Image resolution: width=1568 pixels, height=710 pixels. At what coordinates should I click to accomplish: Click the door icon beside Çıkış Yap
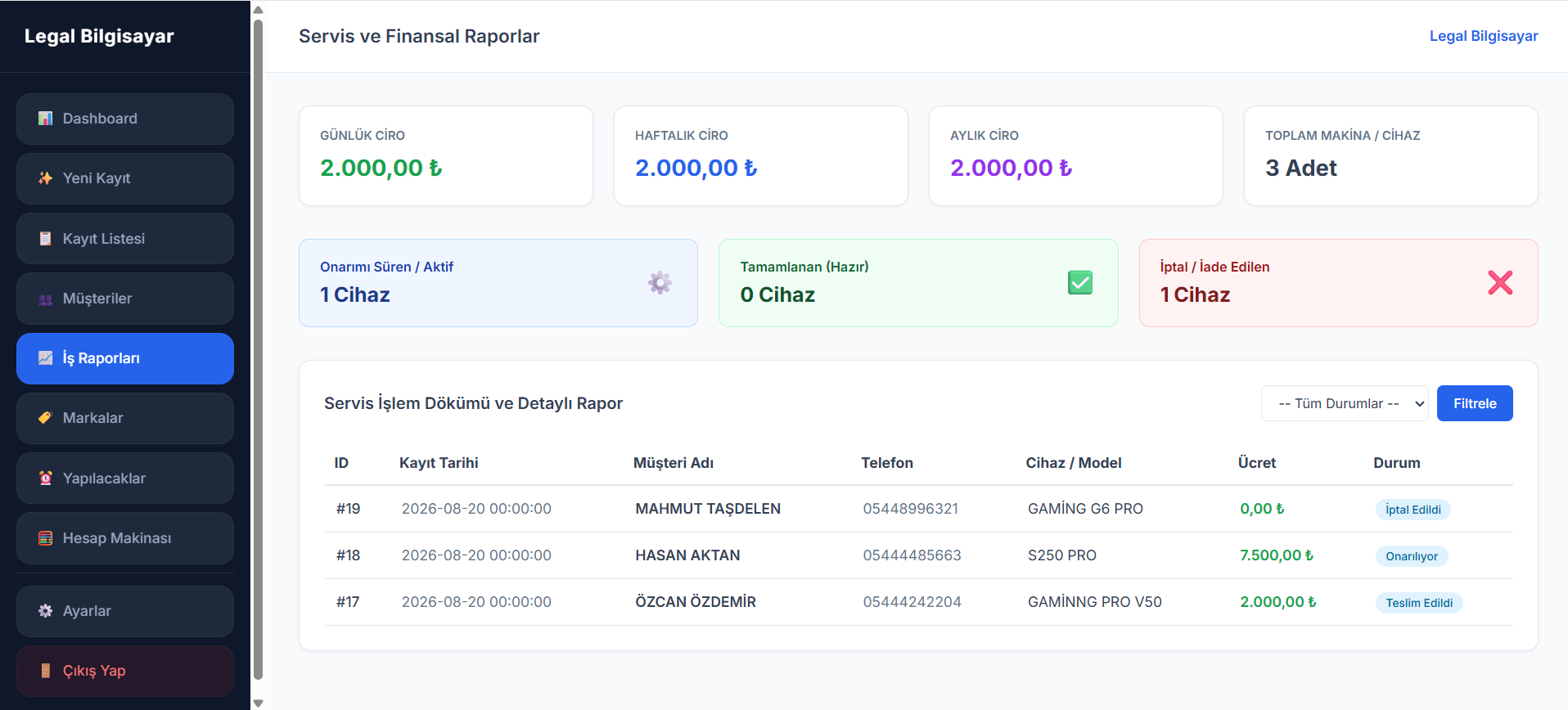tap(46, 671)
